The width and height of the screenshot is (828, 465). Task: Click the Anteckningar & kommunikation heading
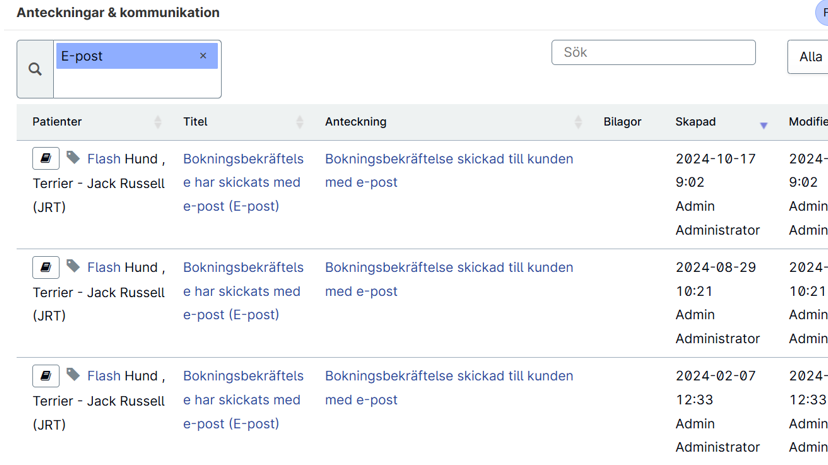point(118,13)
